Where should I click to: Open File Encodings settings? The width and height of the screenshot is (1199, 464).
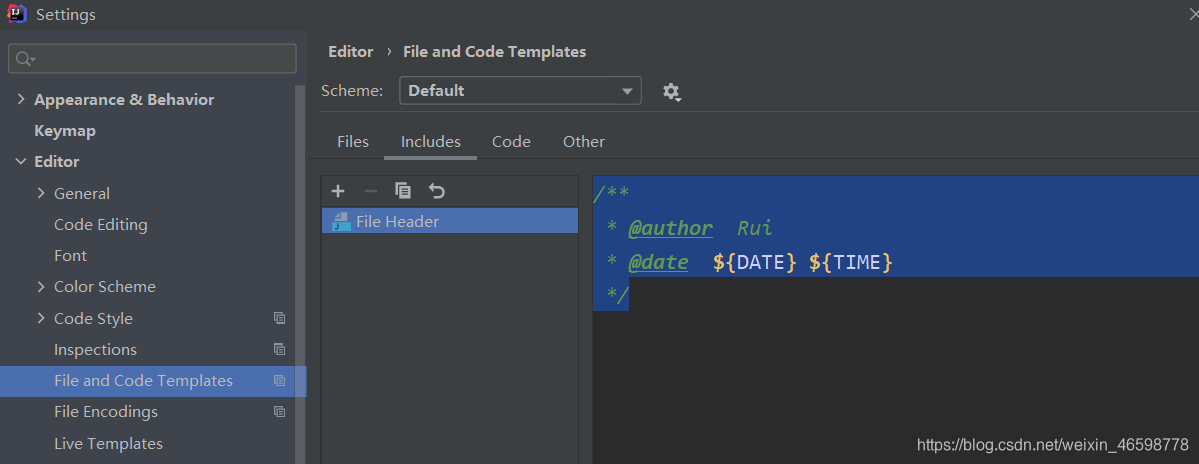(x=106, y=411)
